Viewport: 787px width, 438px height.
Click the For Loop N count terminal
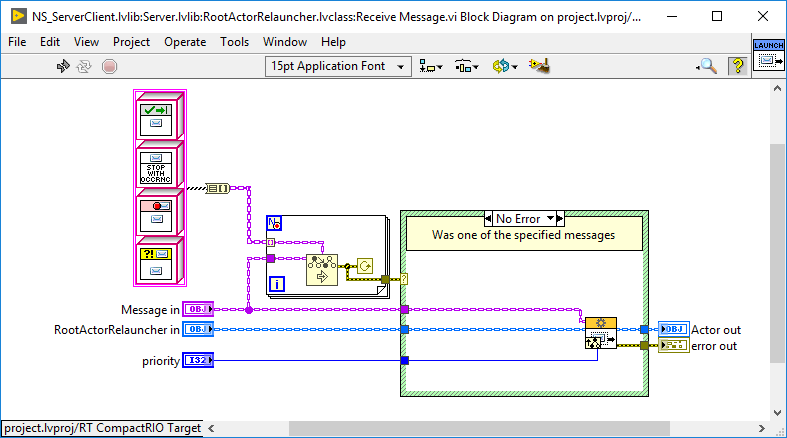click(x=274, y=223)
